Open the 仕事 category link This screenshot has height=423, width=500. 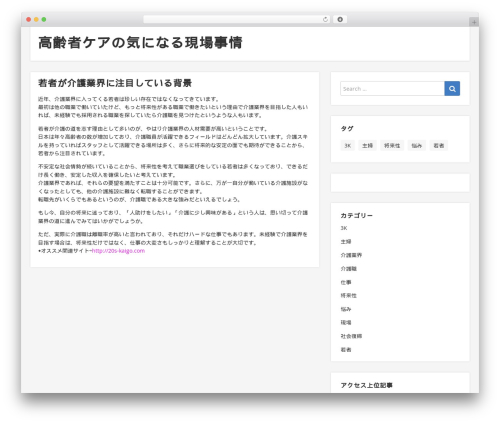point(346,282)
